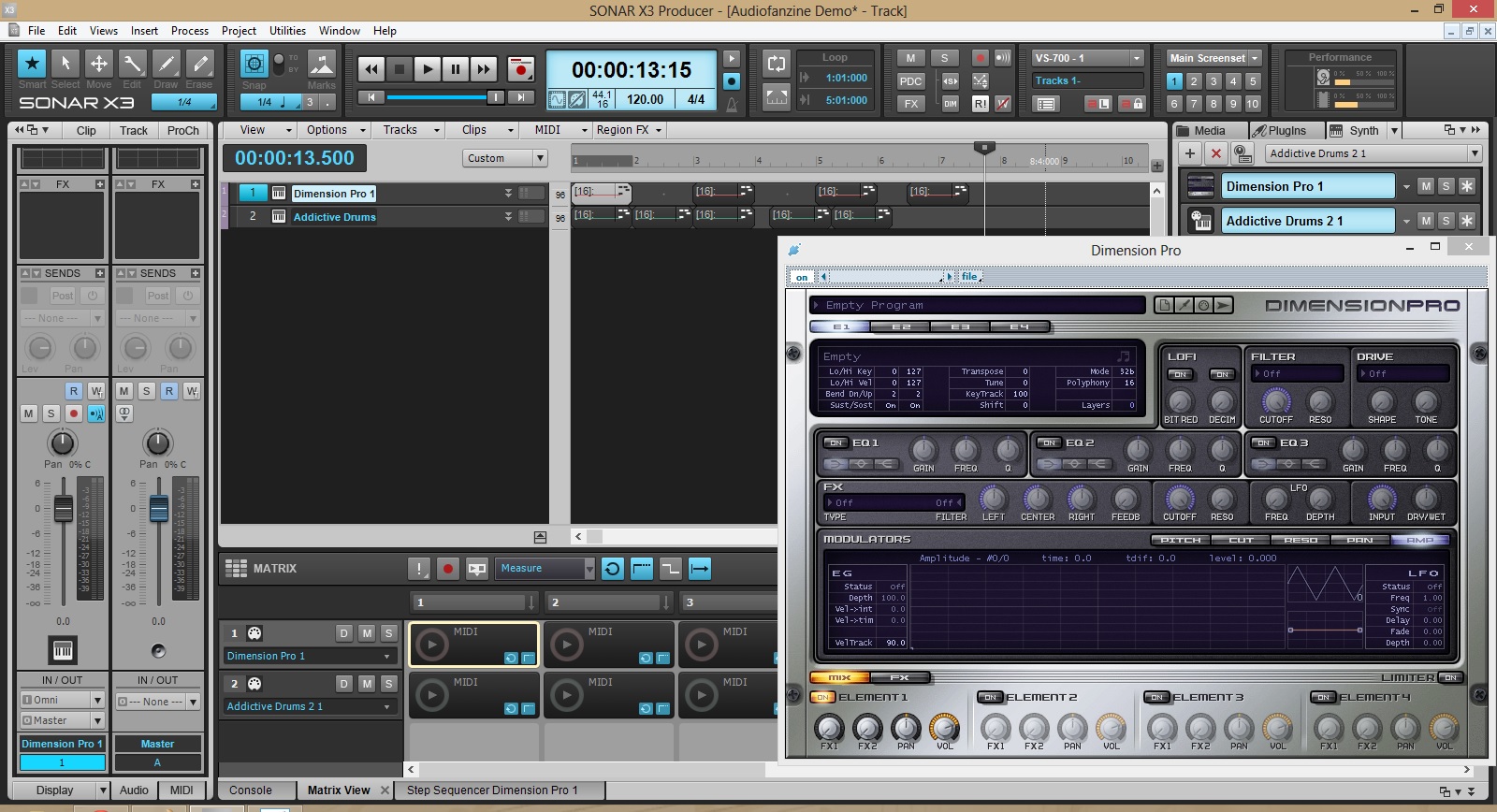Open the File menu
The height and width of the screenshot is (812, 1497).
pos(36,31)
